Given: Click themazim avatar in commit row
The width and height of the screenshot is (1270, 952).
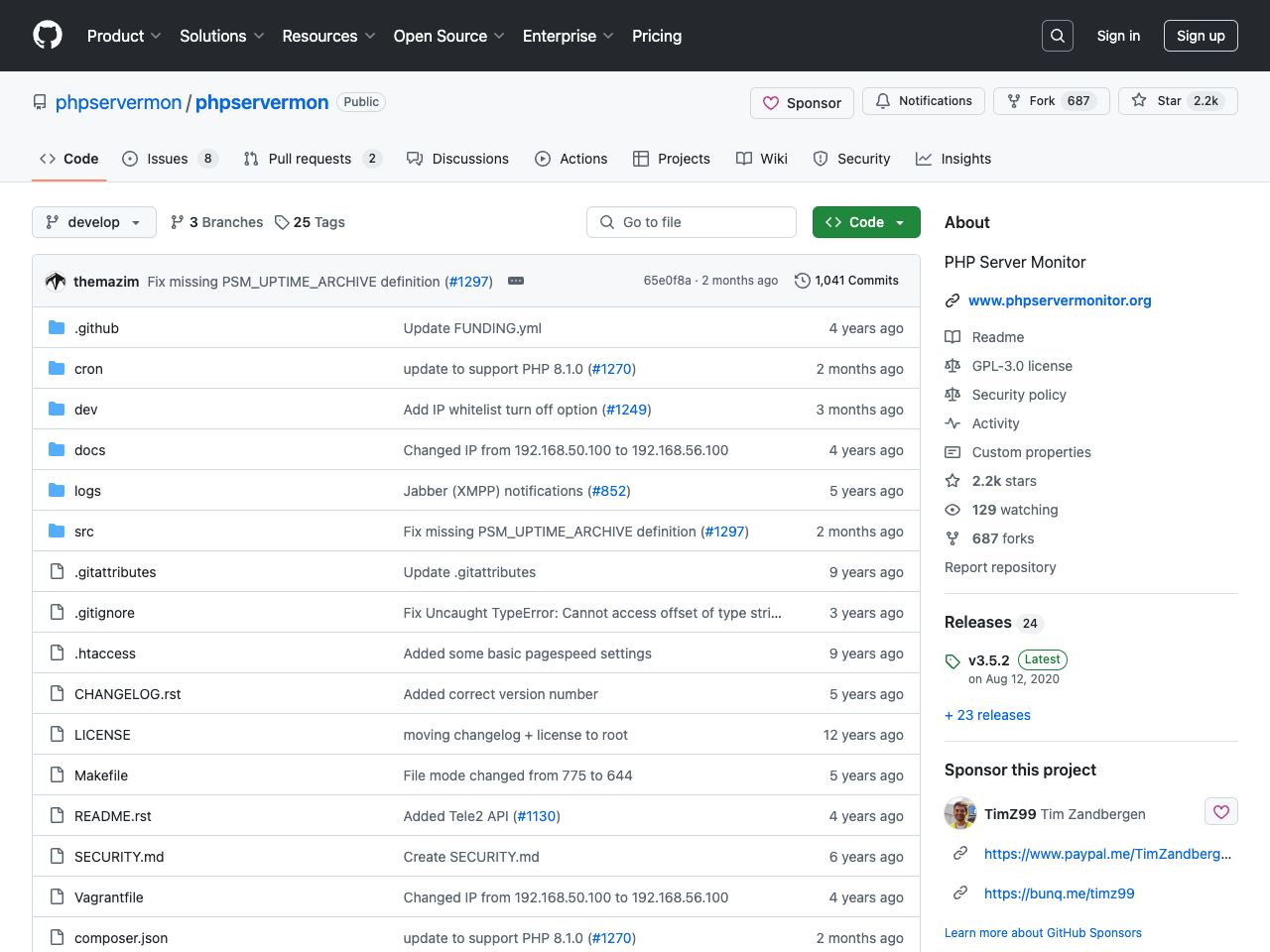Looking at the screenshot, I should [56, 282].
